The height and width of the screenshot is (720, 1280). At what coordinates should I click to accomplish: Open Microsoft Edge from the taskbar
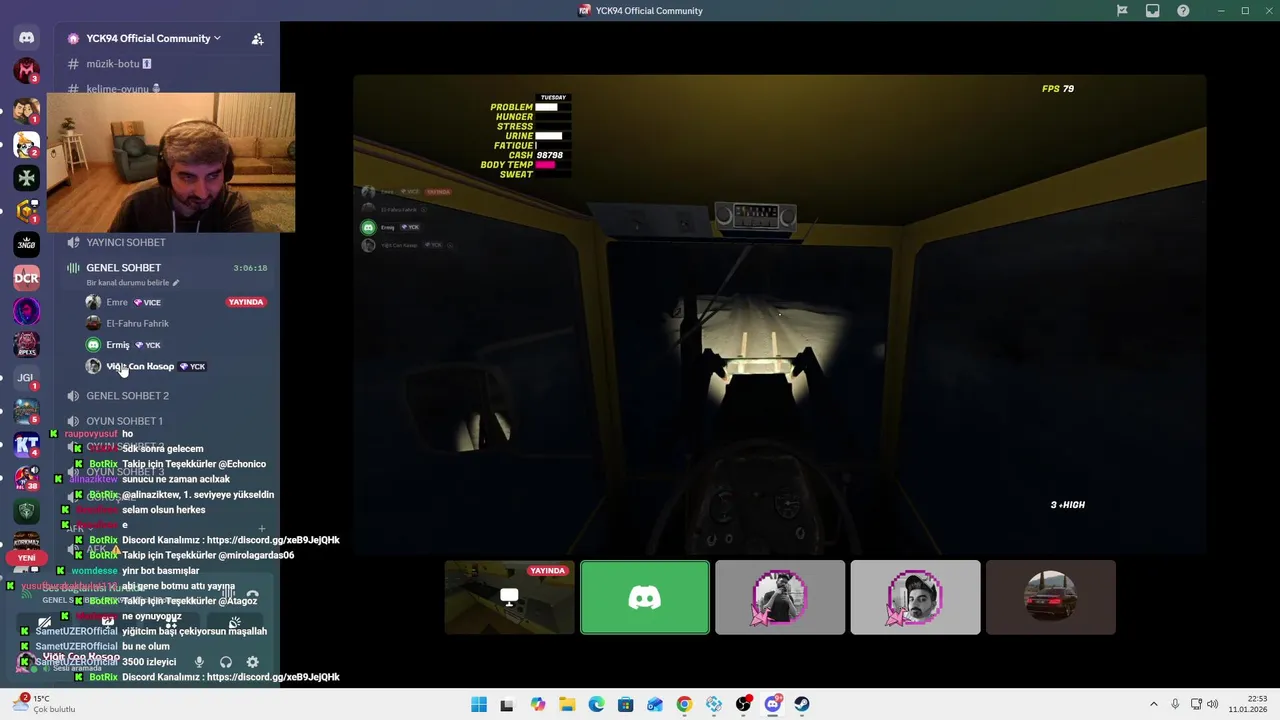[x=596, y=704]
